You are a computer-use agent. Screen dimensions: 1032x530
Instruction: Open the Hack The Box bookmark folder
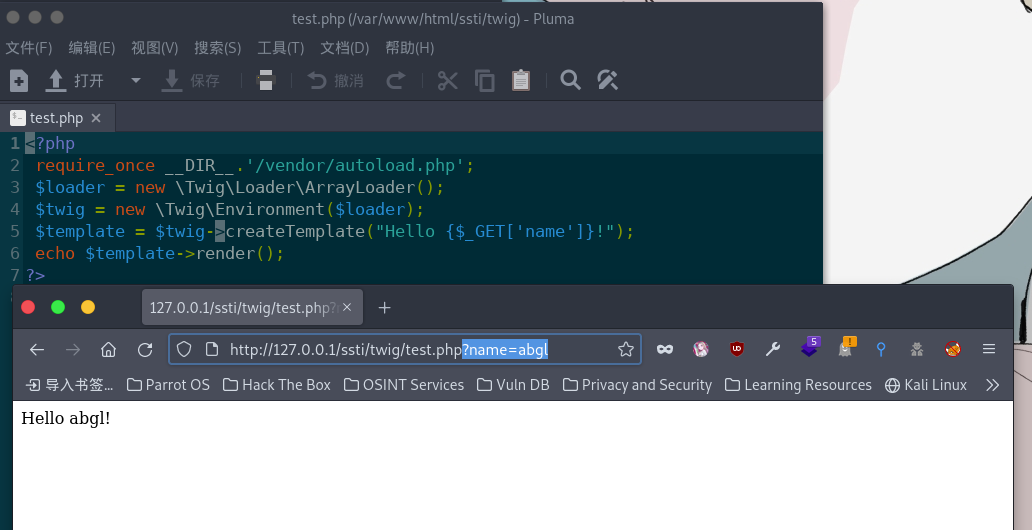[x=276, y=385]
